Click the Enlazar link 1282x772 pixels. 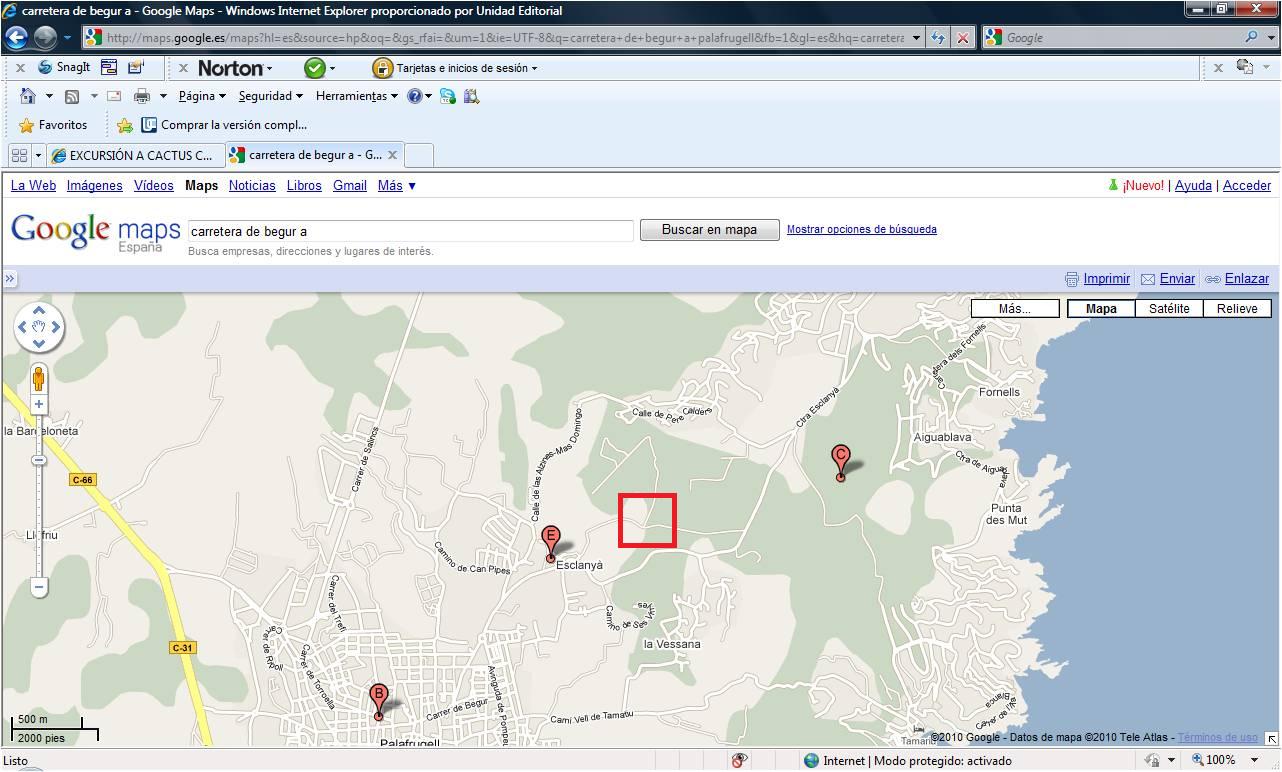pyautogui.click(x=1246, y=279)
